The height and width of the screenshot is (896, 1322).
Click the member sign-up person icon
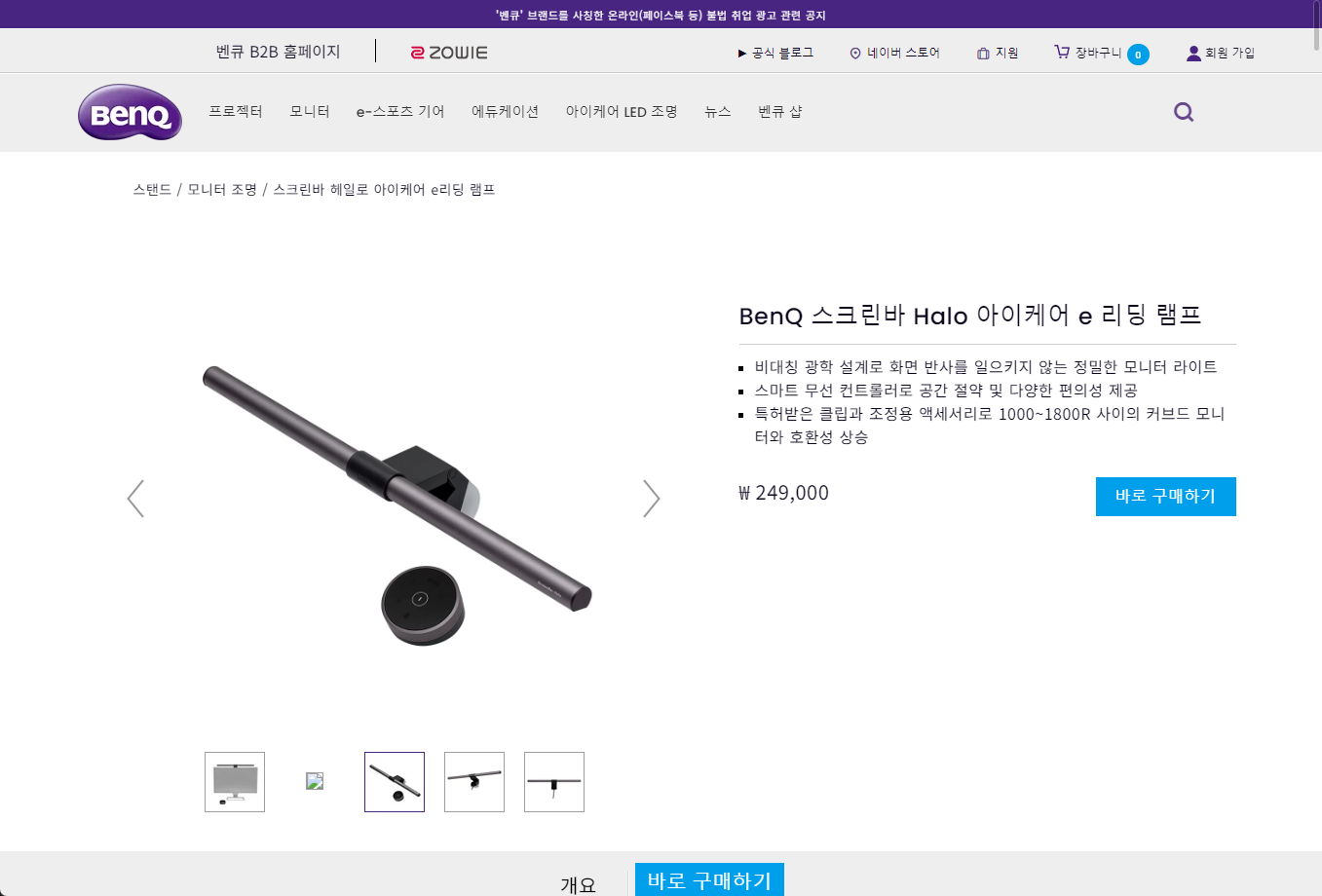coord(1193,53)
